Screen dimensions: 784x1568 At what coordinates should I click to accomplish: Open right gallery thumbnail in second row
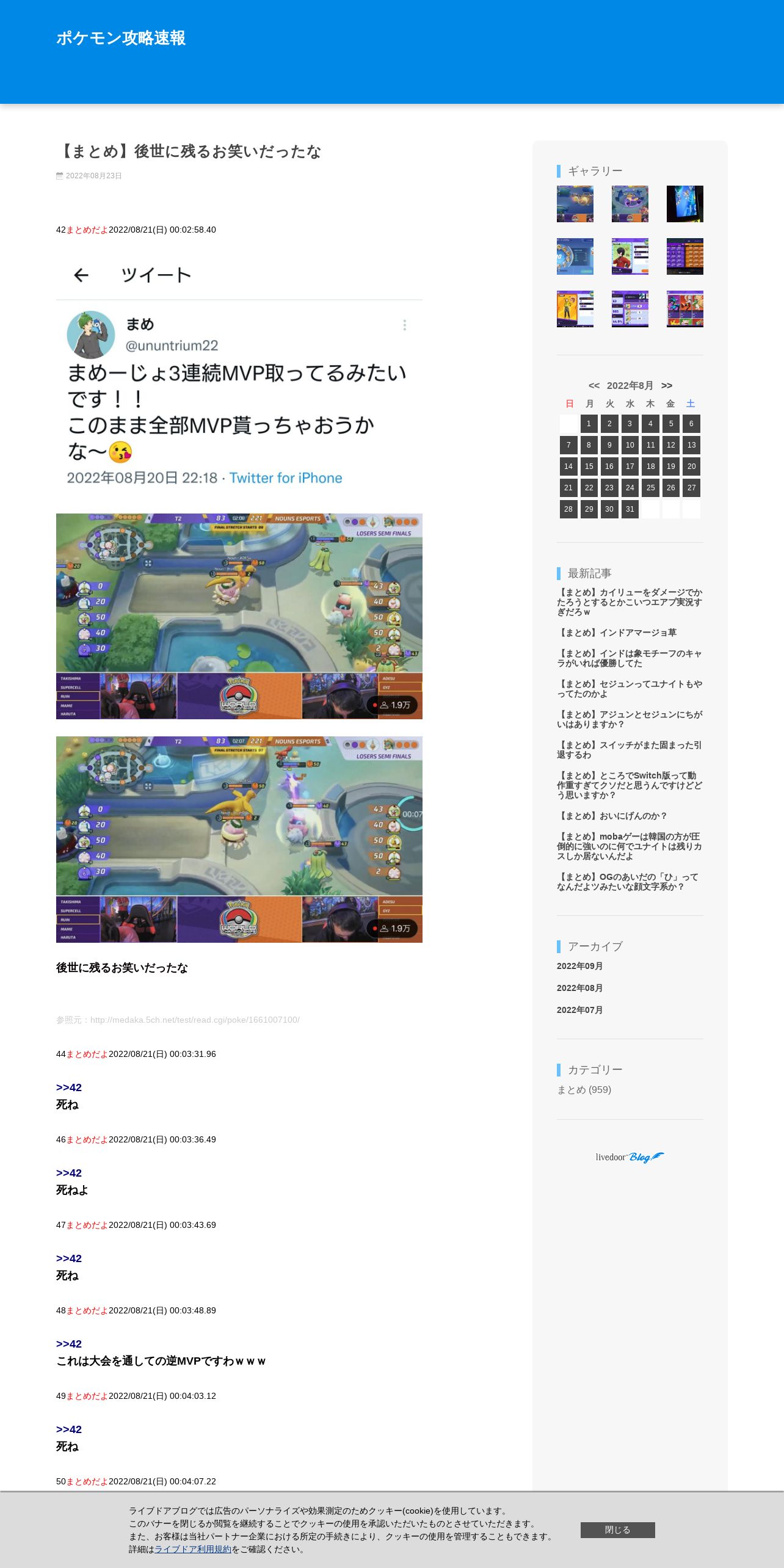click(x=685, y=256)
